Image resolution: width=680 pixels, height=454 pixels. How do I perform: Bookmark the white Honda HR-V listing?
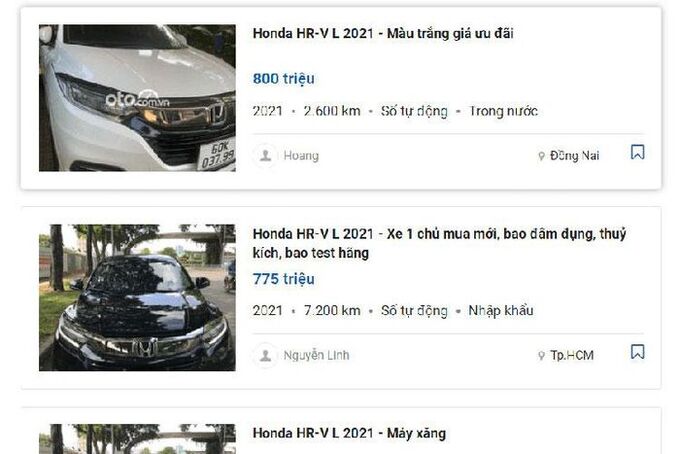(637, 152)
